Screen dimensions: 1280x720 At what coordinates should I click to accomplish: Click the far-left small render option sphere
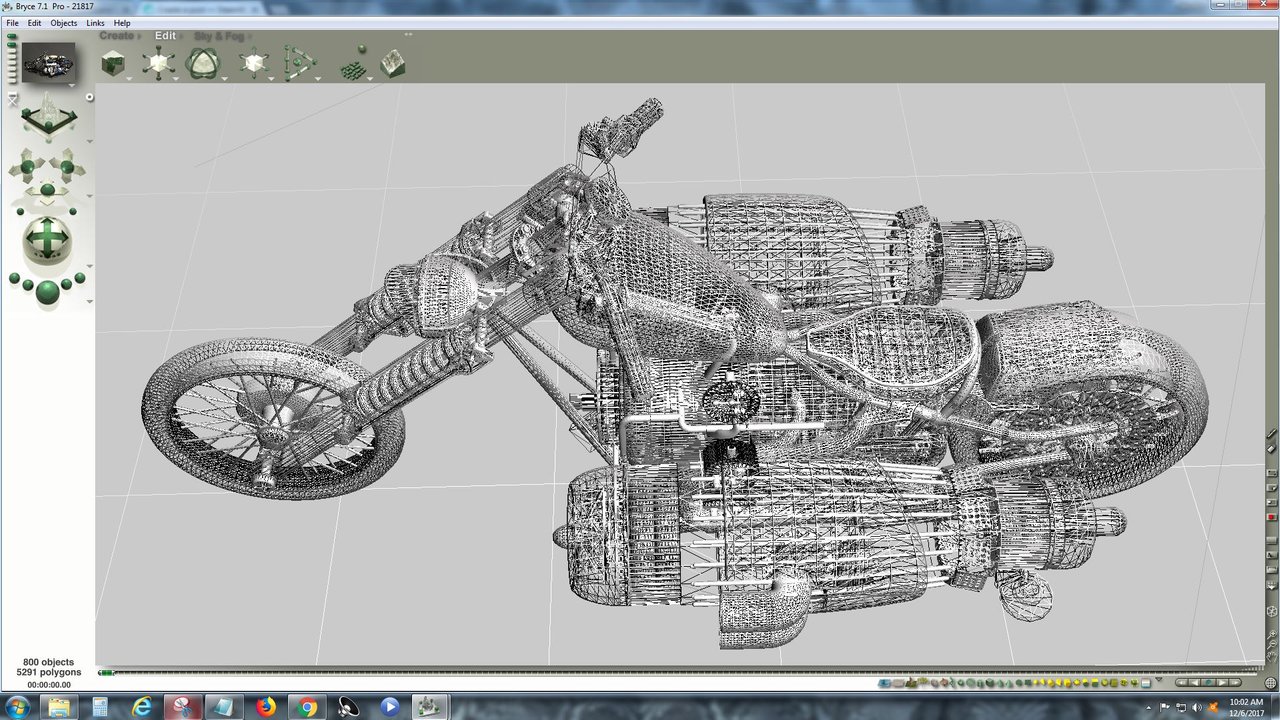pyautogui.click(x=15, y=278)
